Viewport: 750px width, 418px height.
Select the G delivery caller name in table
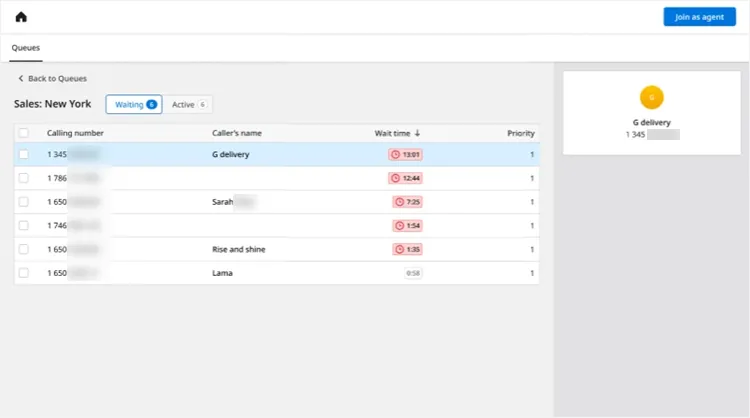point(231,154)
